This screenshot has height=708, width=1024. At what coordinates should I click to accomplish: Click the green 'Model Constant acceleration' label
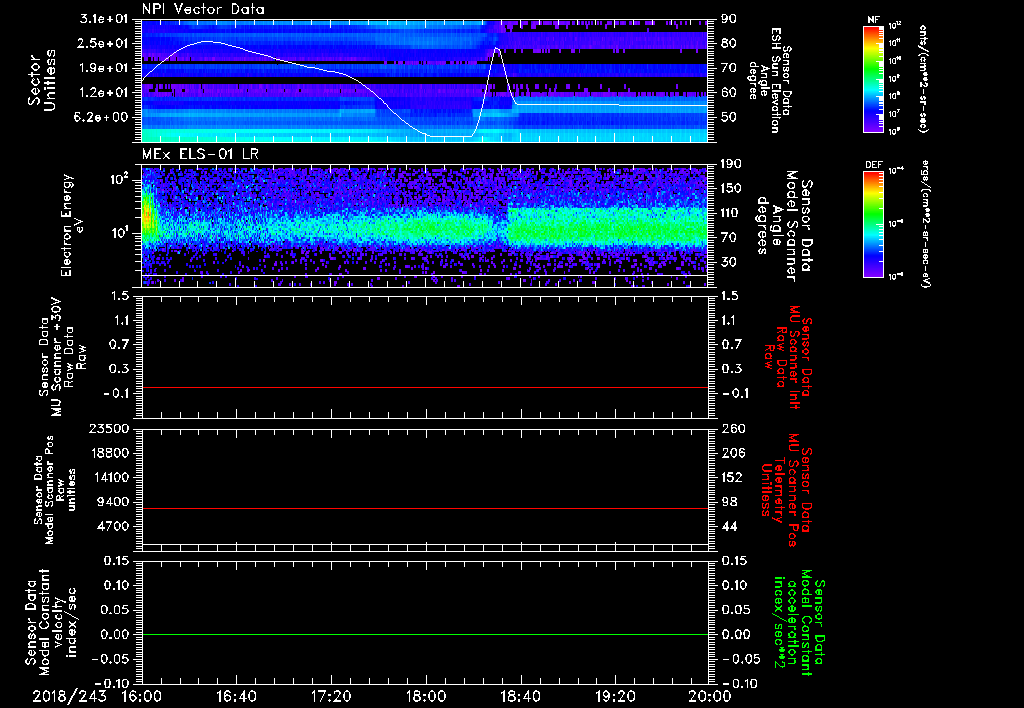coord(798,622)
